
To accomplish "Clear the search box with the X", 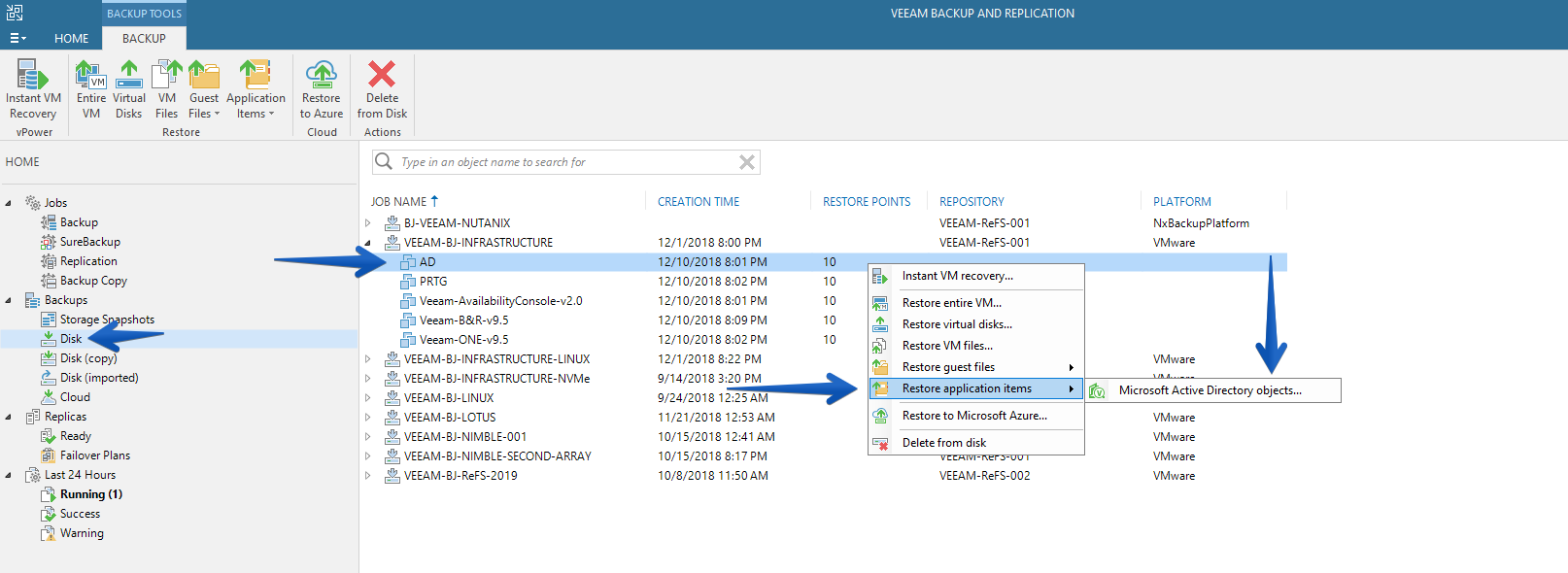I will click(746, 162).
